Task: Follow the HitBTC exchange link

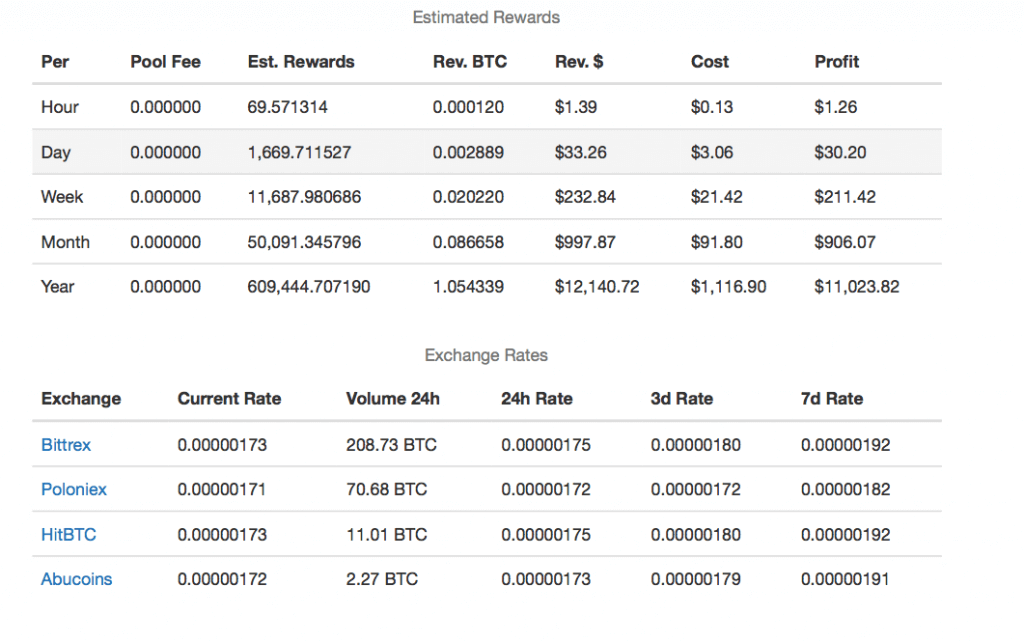Action: click(x=69, y=535)
